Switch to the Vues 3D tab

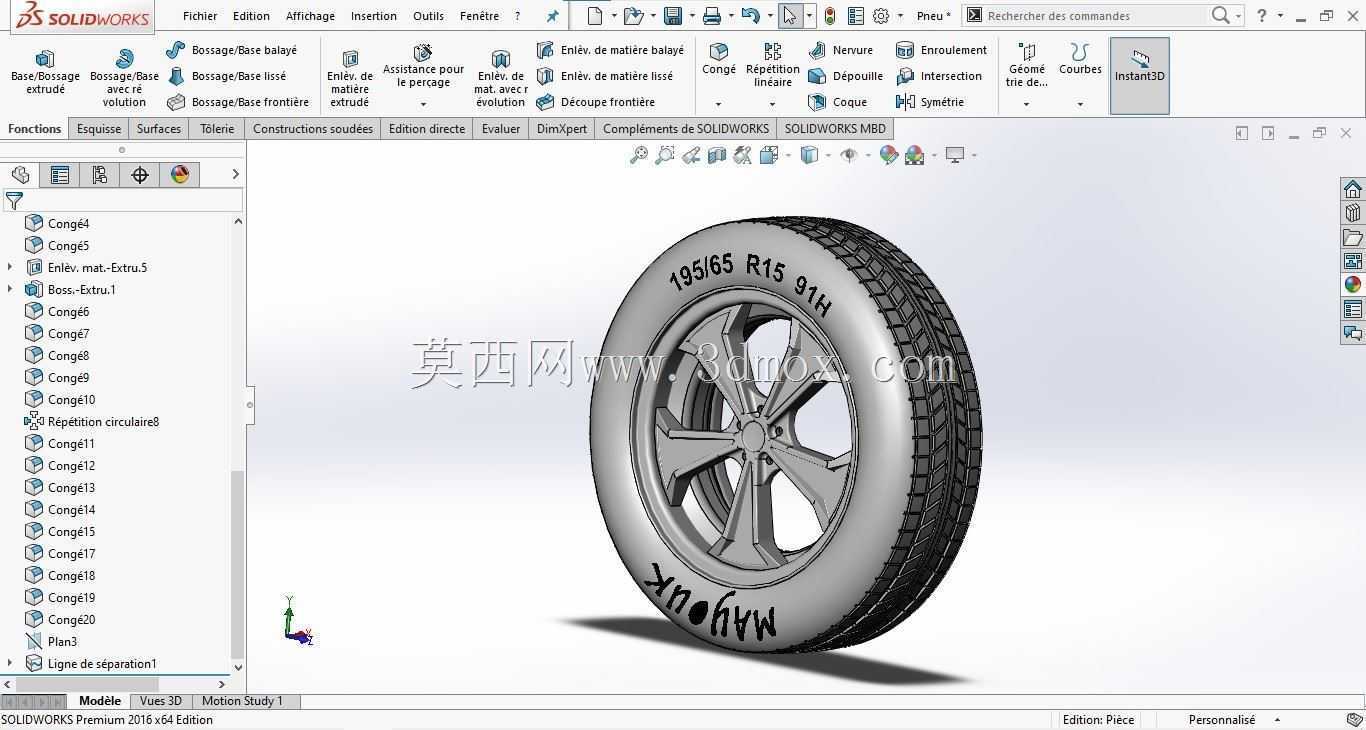coord(161,701)
